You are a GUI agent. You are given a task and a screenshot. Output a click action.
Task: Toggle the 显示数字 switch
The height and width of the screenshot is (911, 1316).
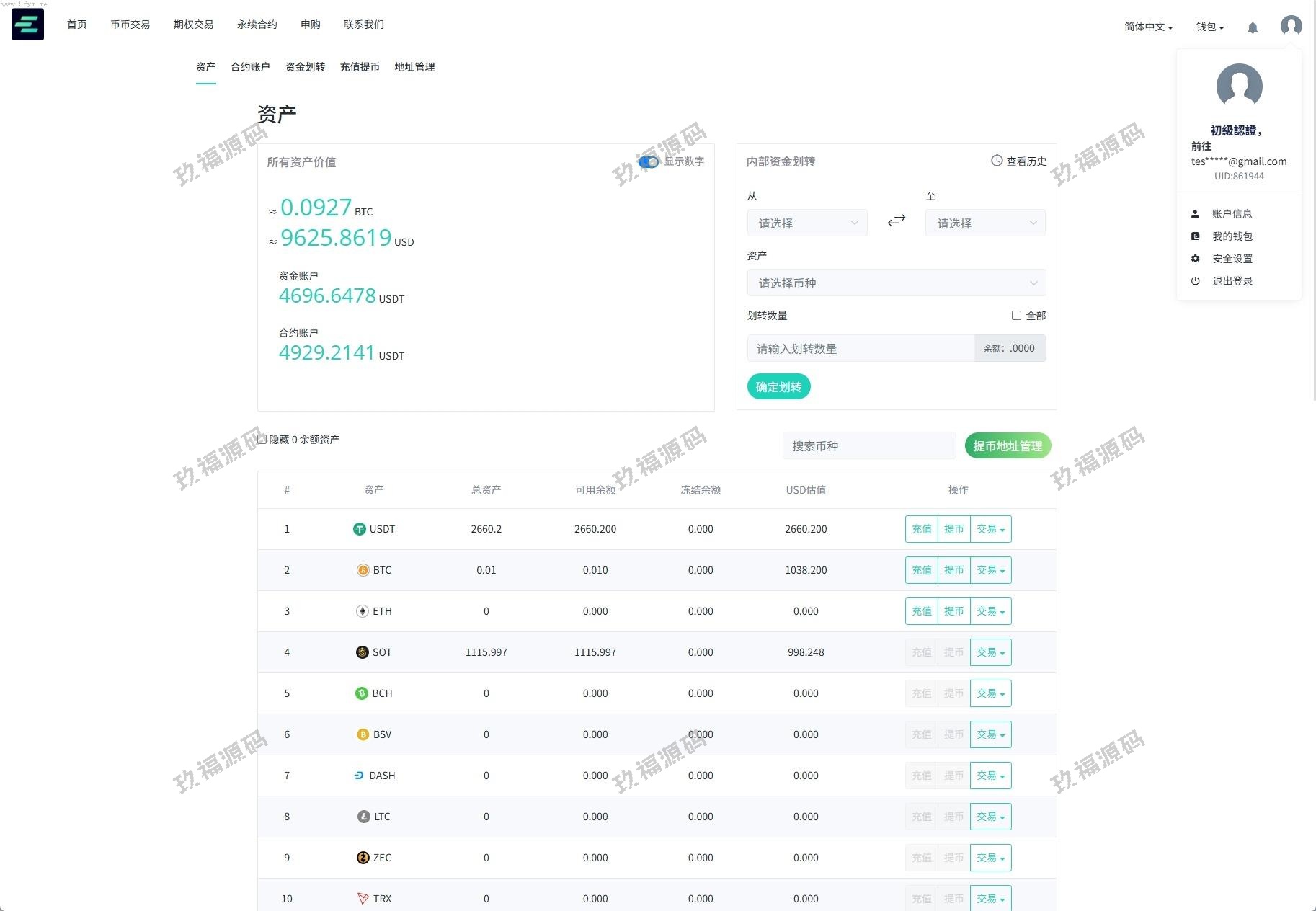pyautogui.click(x=649, y=161)
